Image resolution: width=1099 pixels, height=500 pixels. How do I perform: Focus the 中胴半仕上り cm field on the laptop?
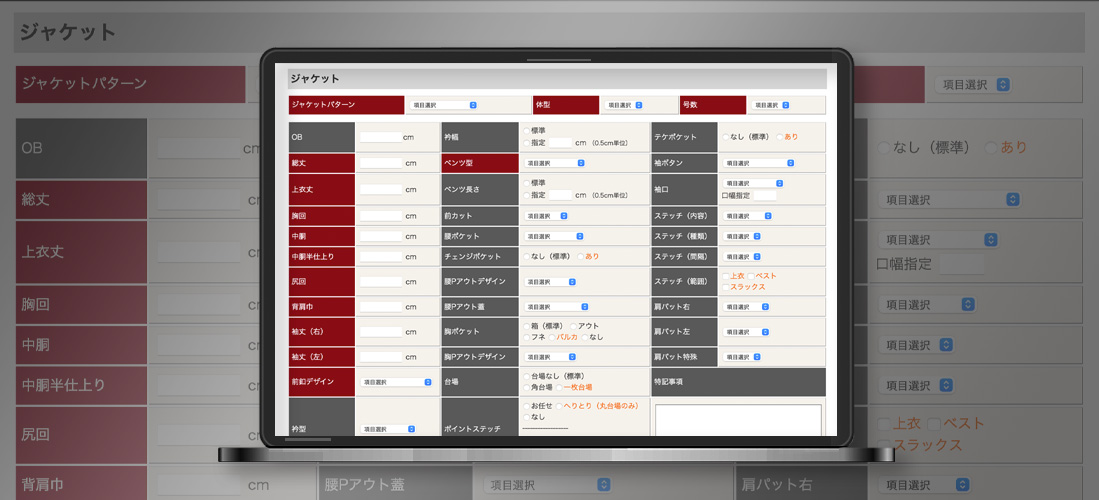(381, 257)
